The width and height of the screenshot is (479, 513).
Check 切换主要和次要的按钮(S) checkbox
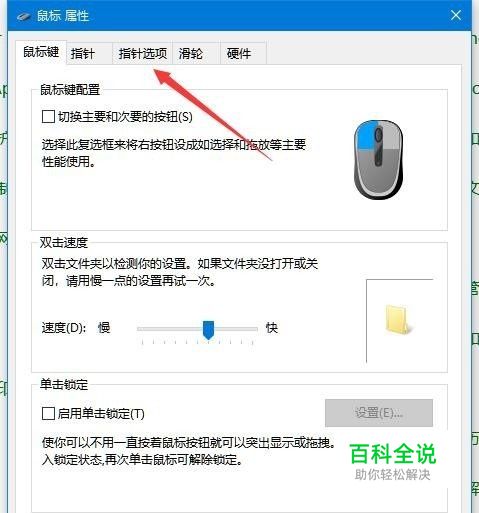[x=48, y=117]
